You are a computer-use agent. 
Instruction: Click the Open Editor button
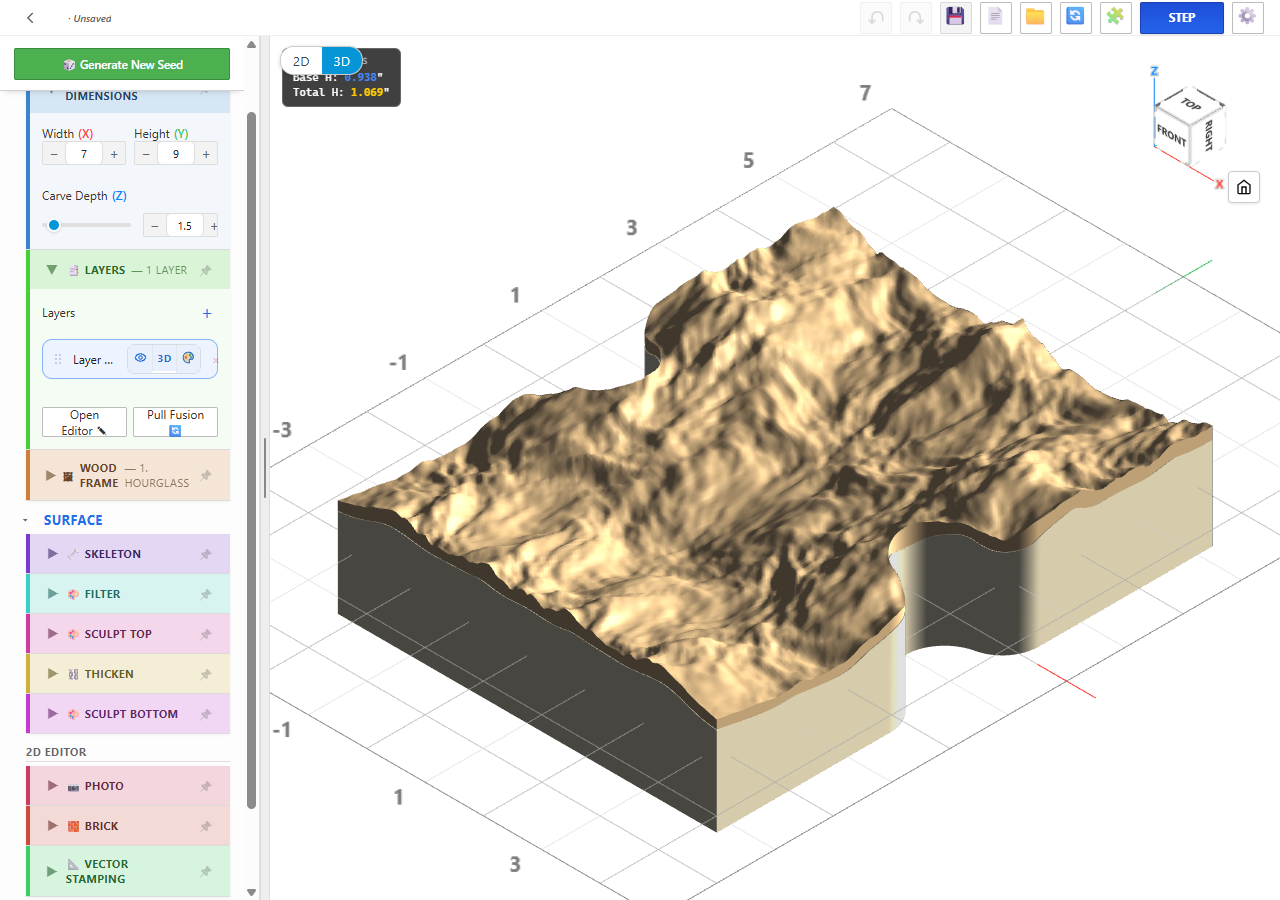click(x=85, y=422)
